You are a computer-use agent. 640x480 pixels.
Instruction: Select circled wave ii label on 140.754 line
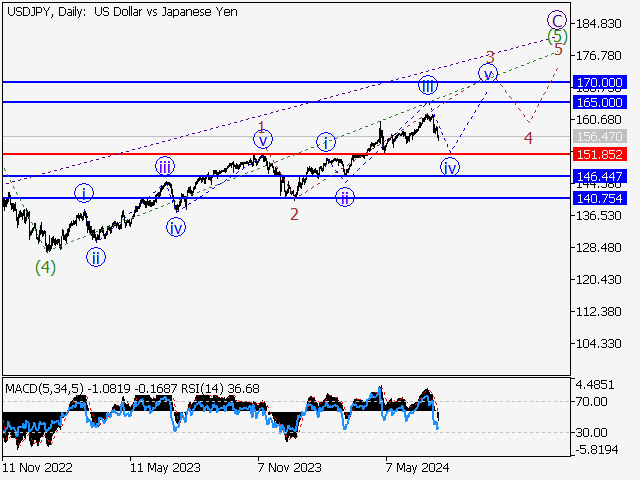click(x=345, y=197)
